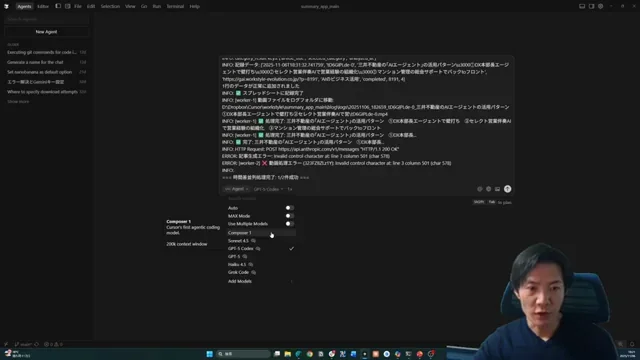Click the at-mention icon in chat input

click(480, 189)
